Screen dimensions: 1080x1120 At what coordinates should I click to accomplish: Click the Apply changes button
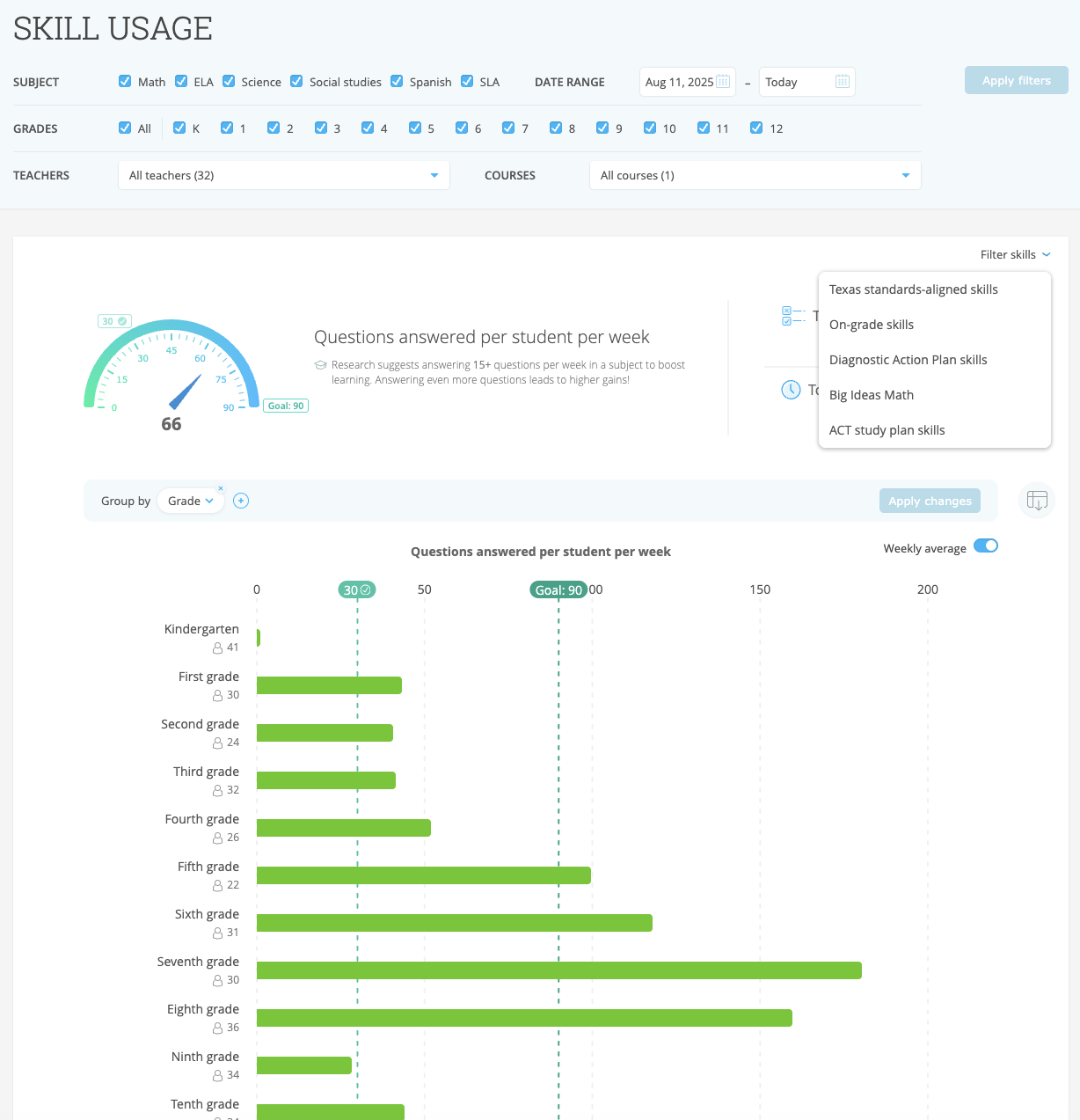[930, 501]
